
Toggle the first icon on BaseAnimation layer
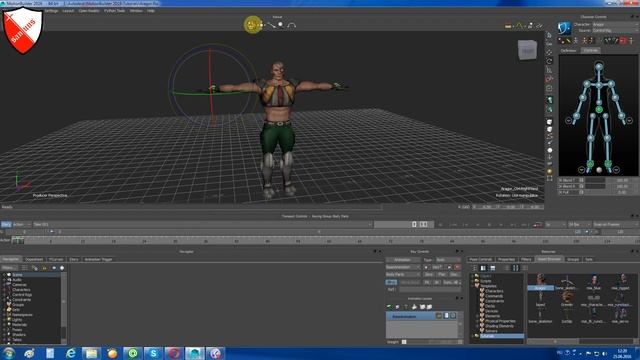439,316
